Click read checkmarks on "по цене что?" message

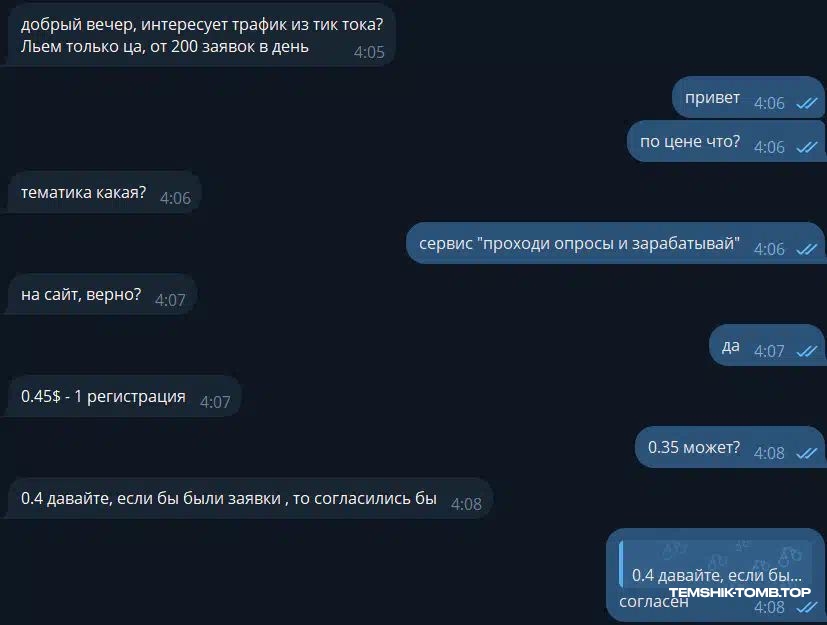[x=806, y=147]
